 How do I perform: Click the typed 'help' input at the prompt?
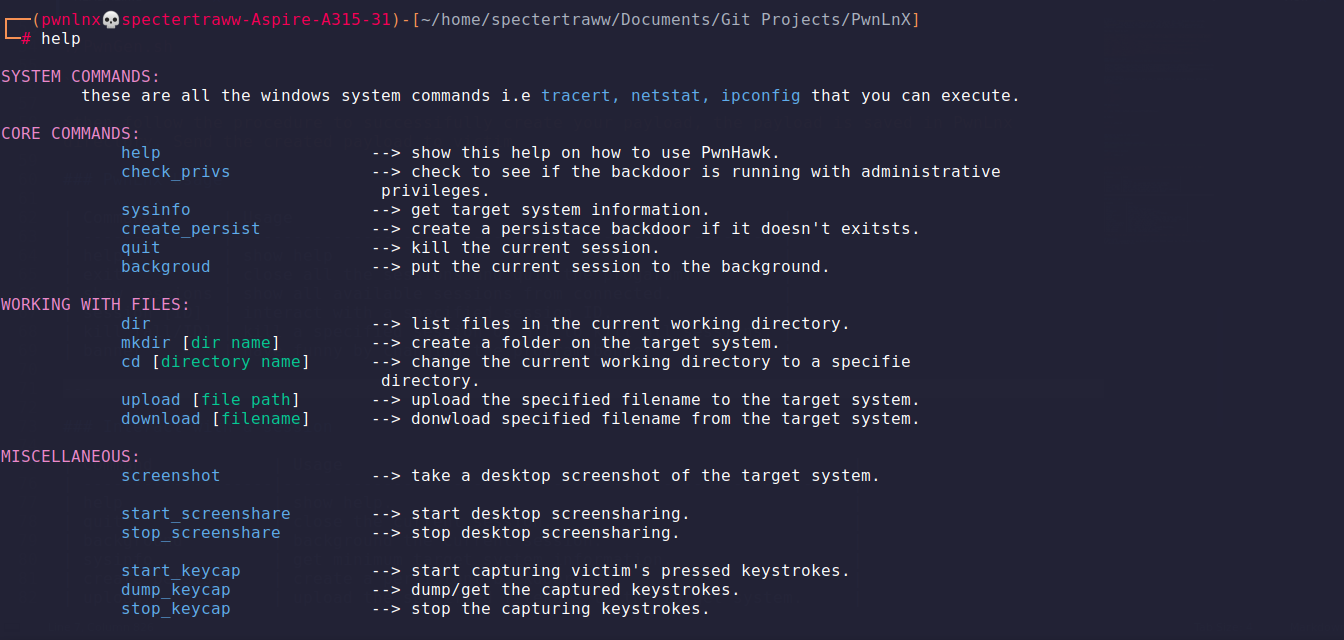(x=61, y=39)
